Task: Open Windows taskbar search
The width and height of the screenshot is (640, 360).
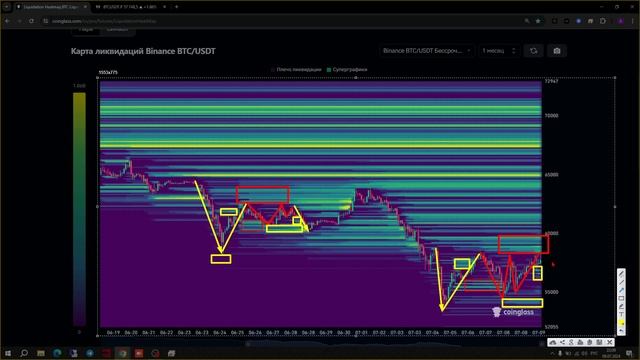Action: click(24, 353)
